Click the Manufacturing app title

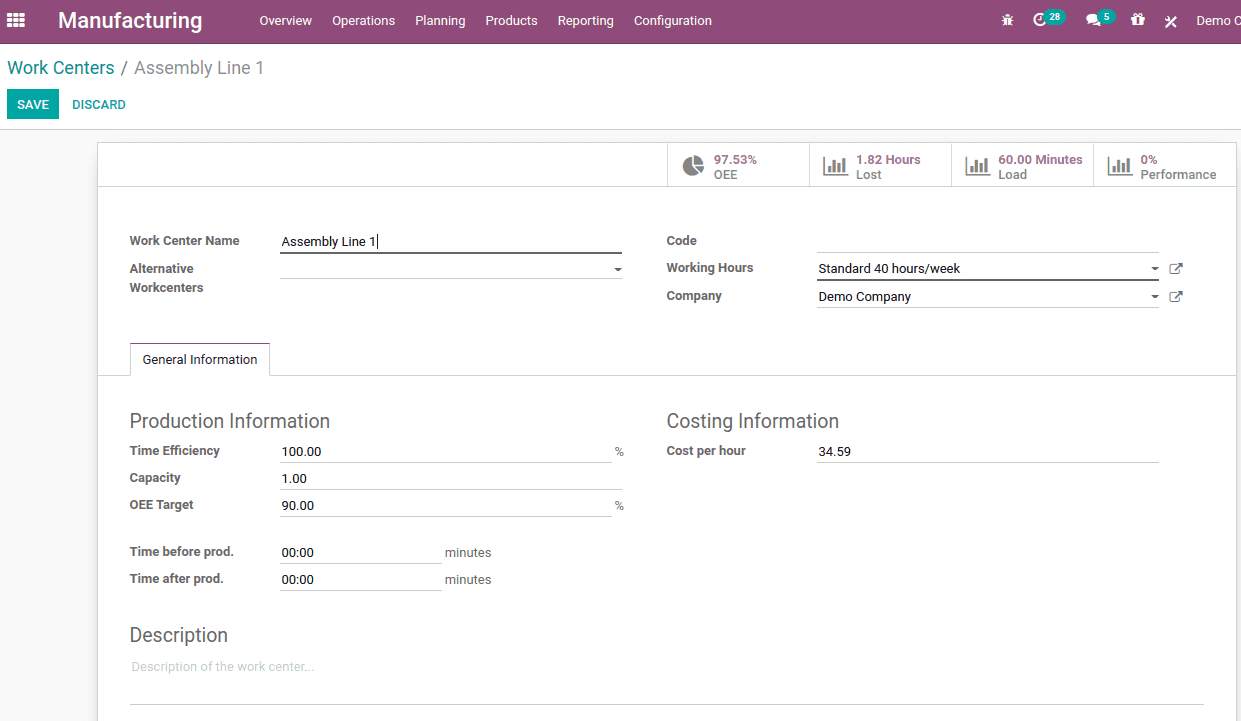(x=130, y=21)
